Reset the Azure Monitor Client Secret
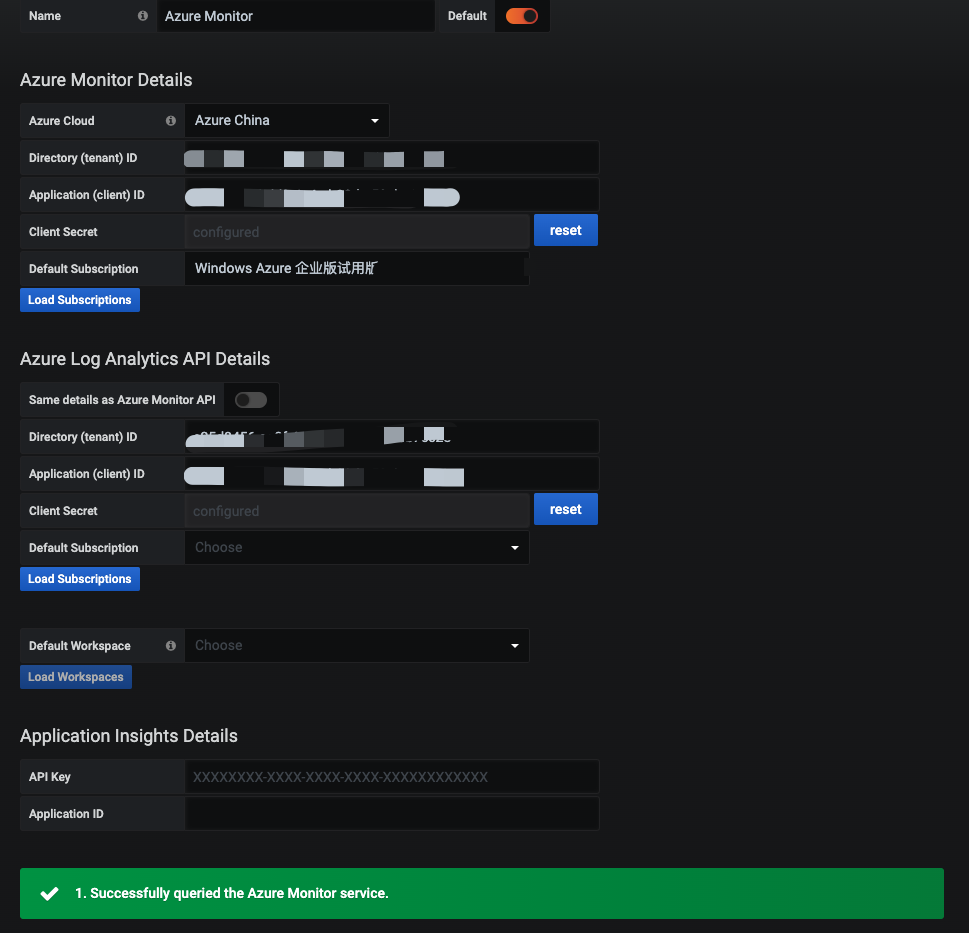Image resolution: width=969 pixels, height=933 pixels. pos(565,230)
